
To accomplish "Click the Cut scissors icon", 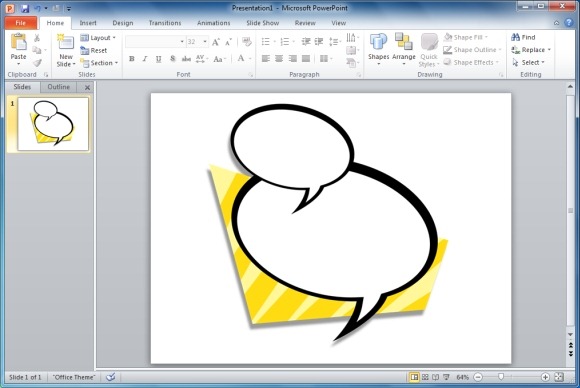I will pos(37,38).
